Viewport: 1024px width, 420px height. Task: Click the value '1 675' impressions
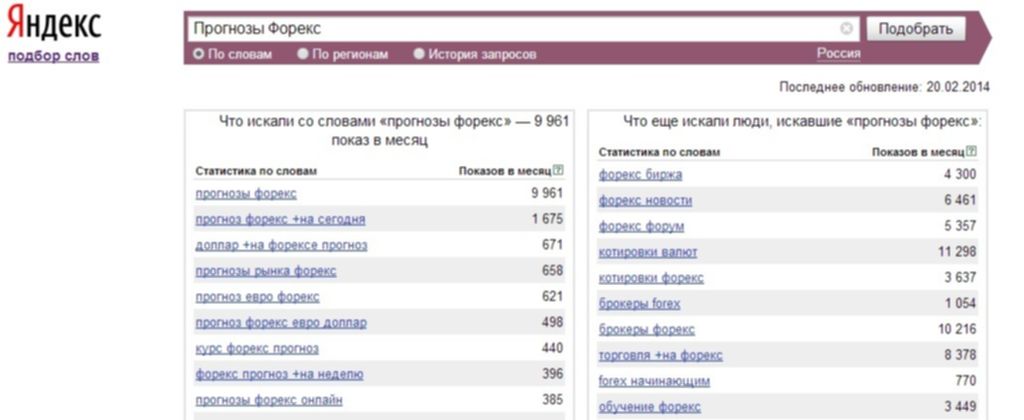pos(547,219)
